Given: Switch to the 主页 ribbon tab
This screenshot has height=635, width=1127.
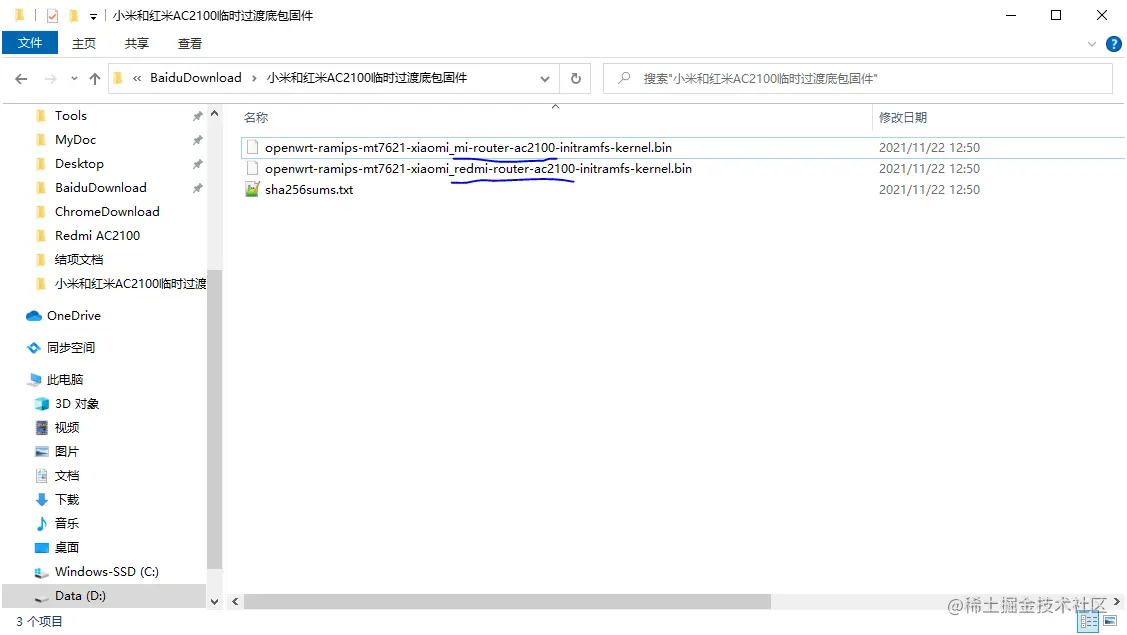Looking at the screenshot, I should coord(83,44).
